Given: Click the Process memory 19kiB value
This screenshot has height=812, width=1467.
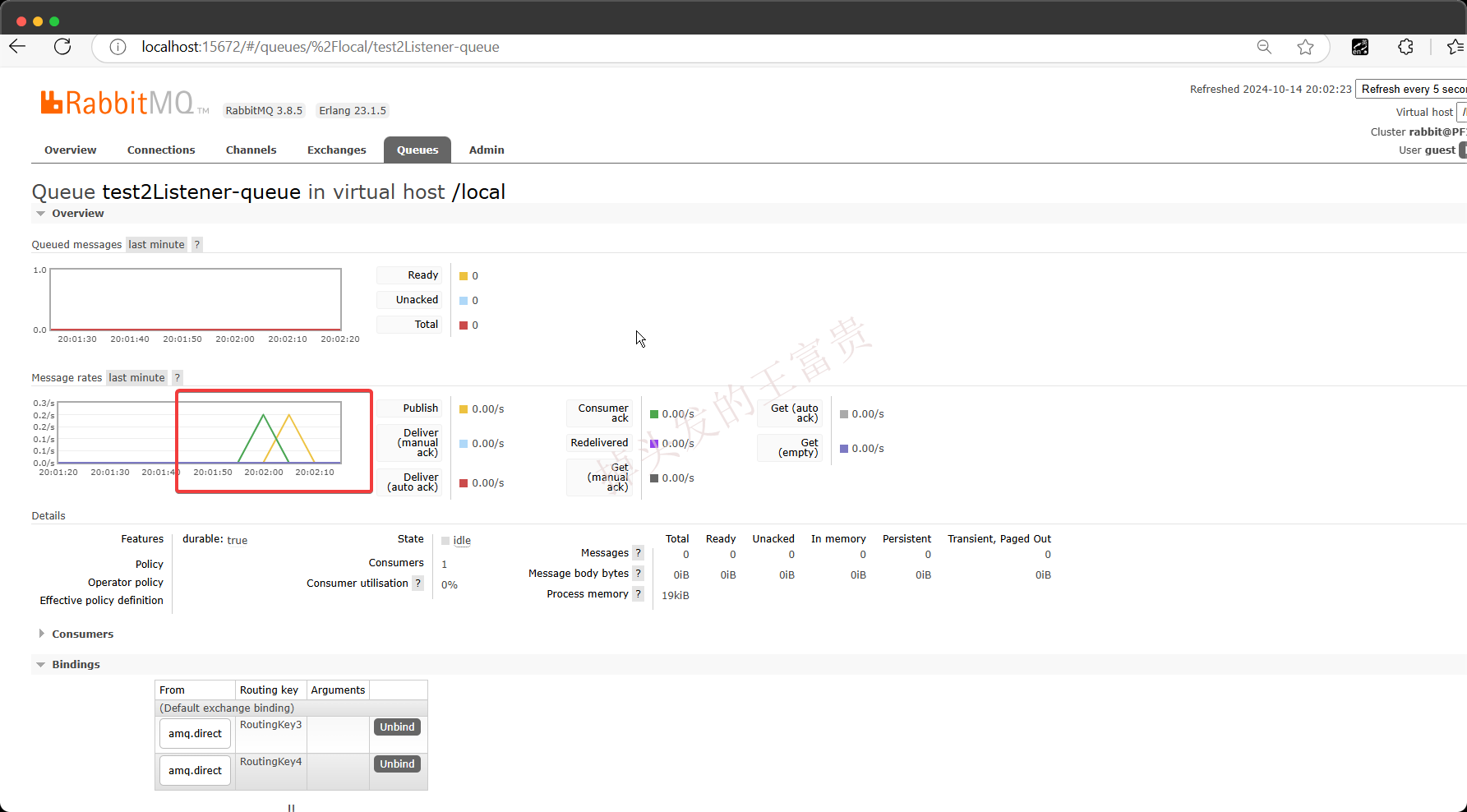Looking at the screenshot, I should click(676, 595).
